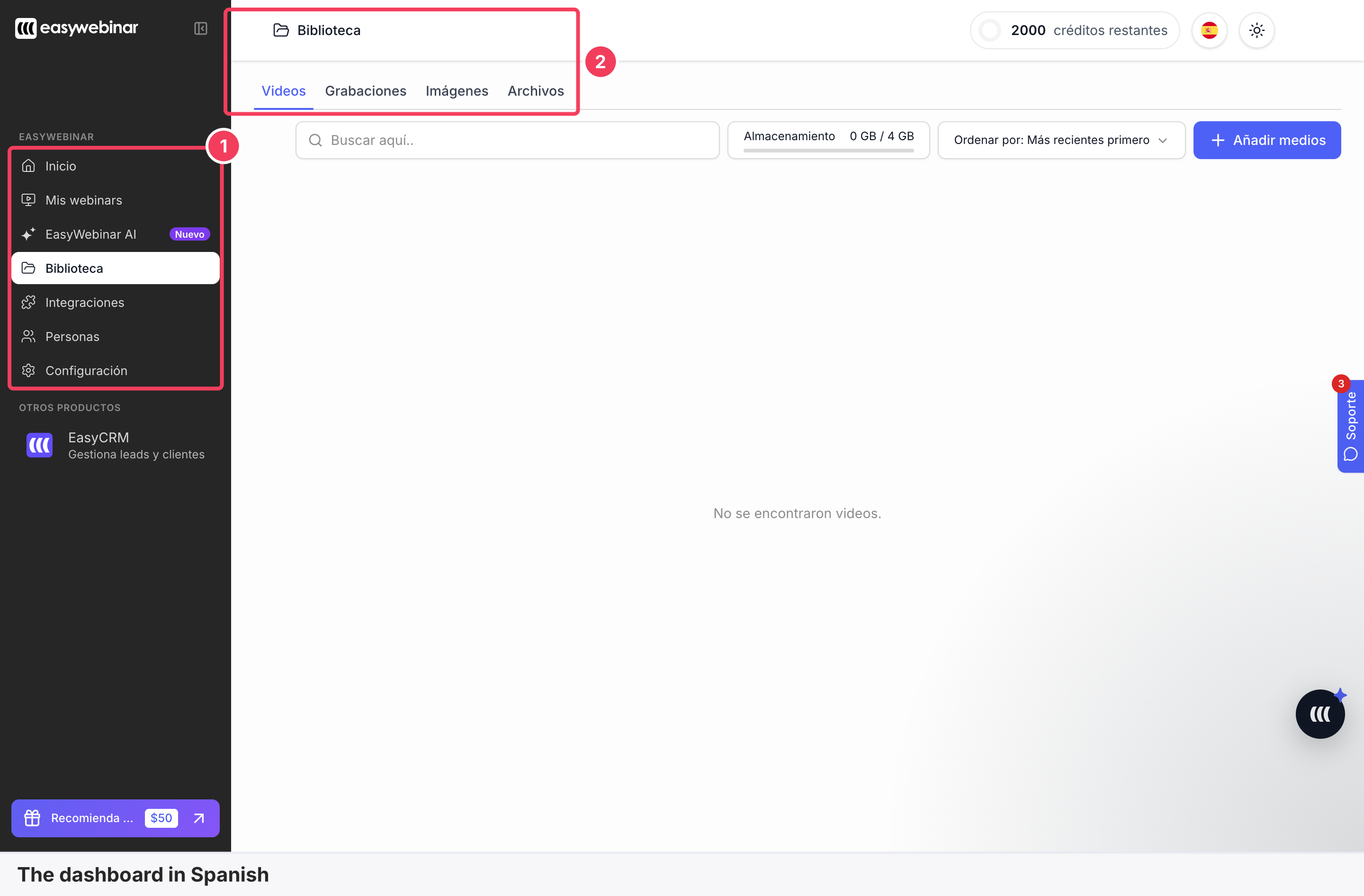Click the 2000 créditos restantes pill
This screenshot has height=896, width=1364.
1075,30
